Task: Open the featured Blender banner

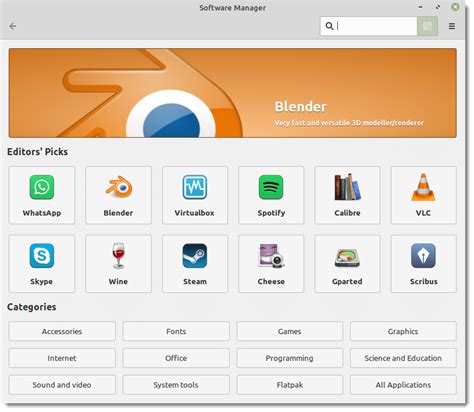Action: (233, 93)
